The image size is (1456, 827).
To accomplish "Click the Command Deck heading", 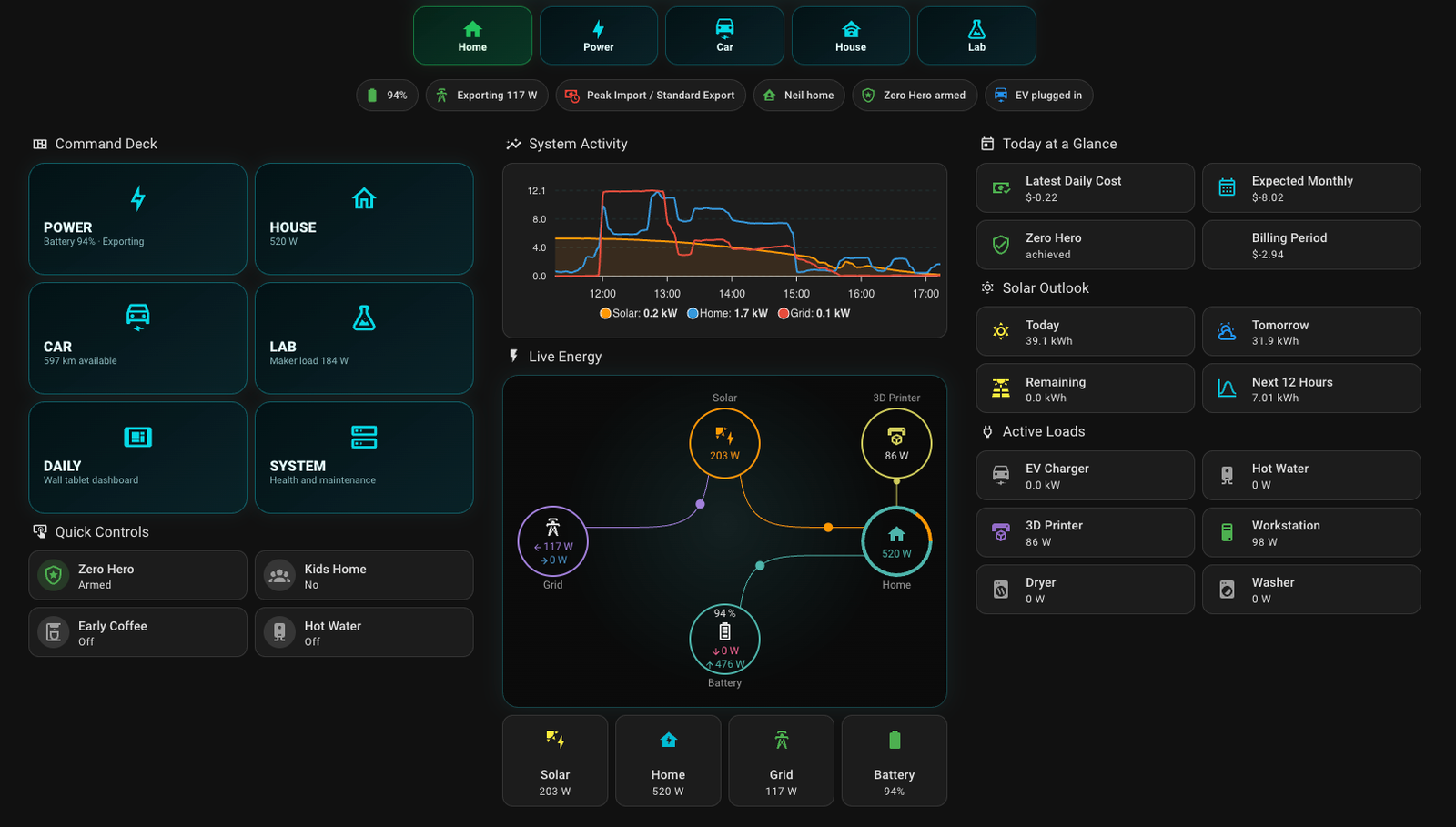I will [106, 144].
